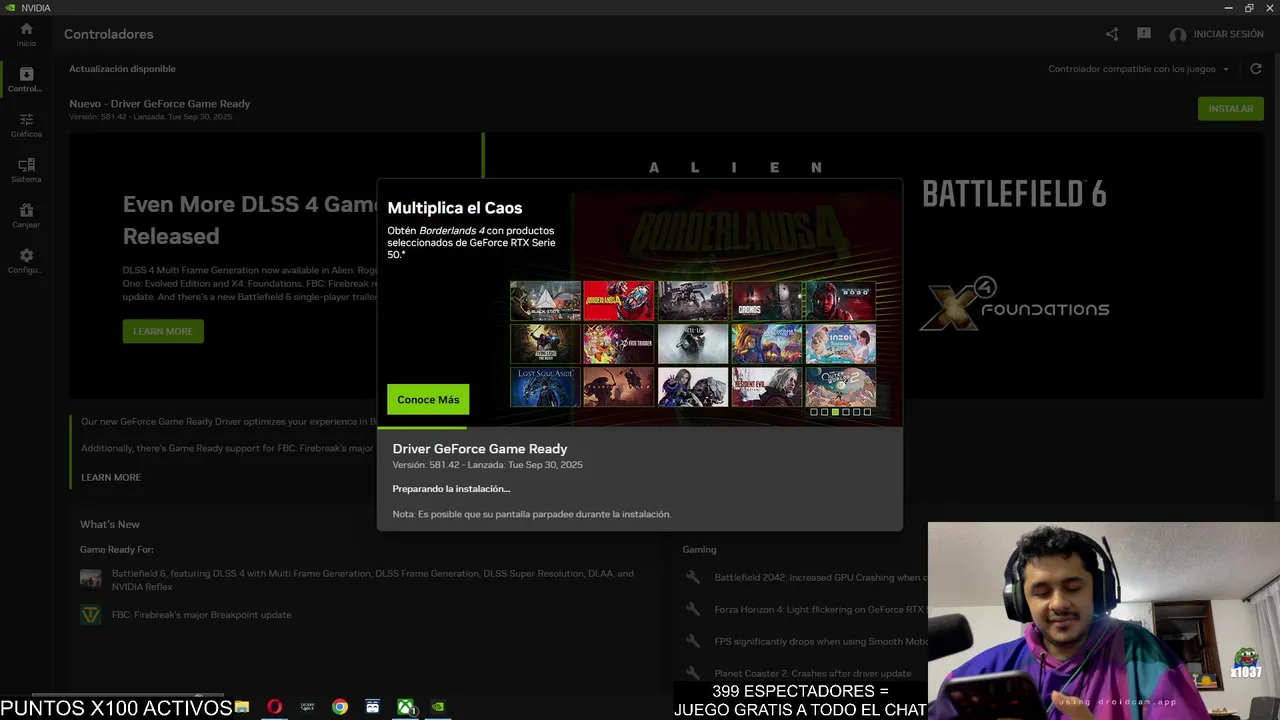Click wrench icon beside Battlefield 2042 fix
Viewport: 1280px width, 720px height.
[x=692, y=577]
